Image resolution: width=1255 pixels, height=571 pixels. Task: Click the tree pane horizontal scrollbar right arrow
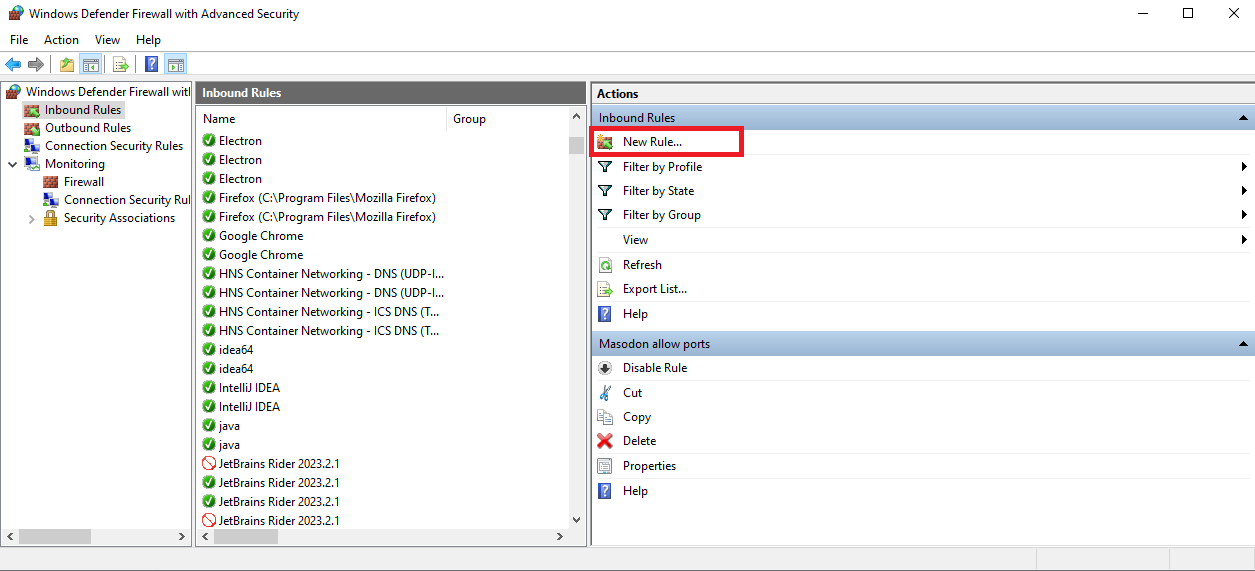[x=182, y=537]
